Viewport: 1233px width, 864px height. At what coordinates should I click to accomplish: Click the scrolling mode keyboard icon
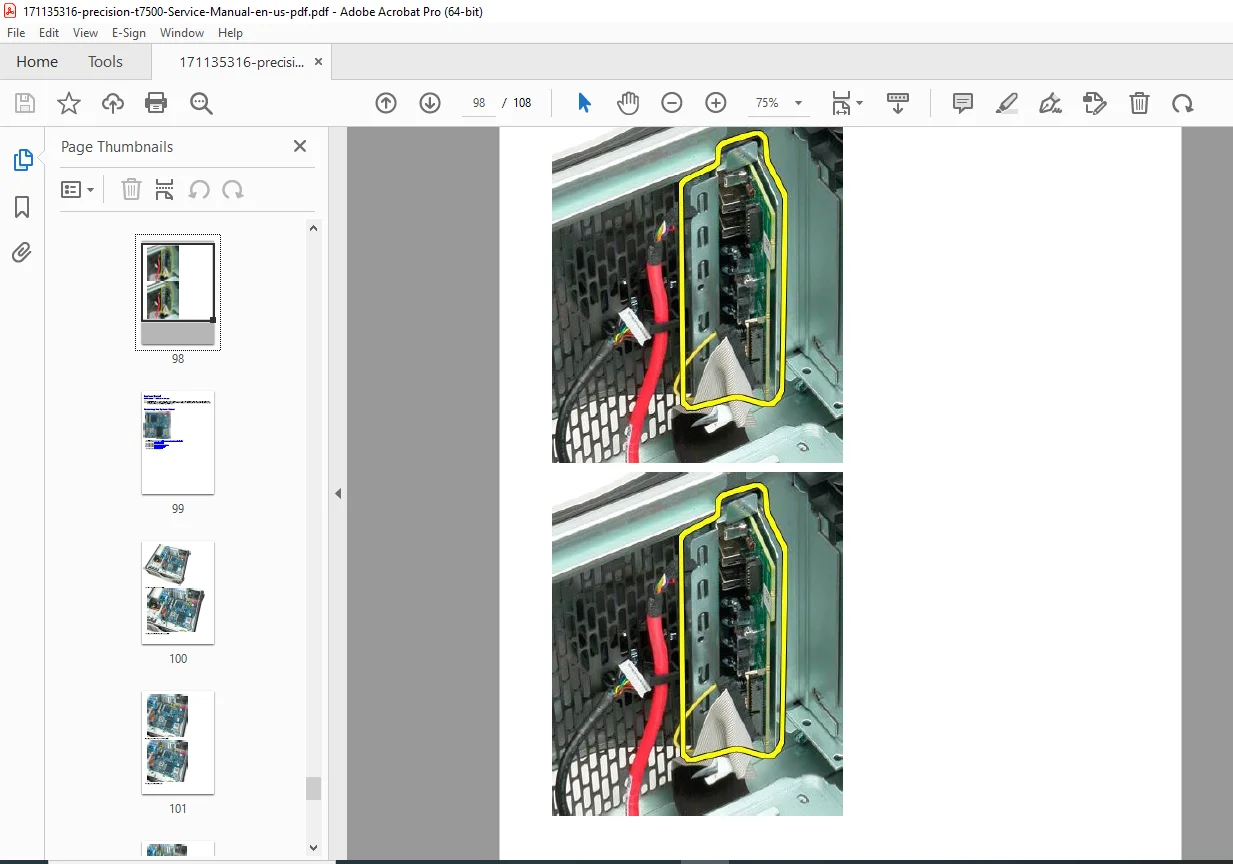pyautogui.click(x=898, y=103)
